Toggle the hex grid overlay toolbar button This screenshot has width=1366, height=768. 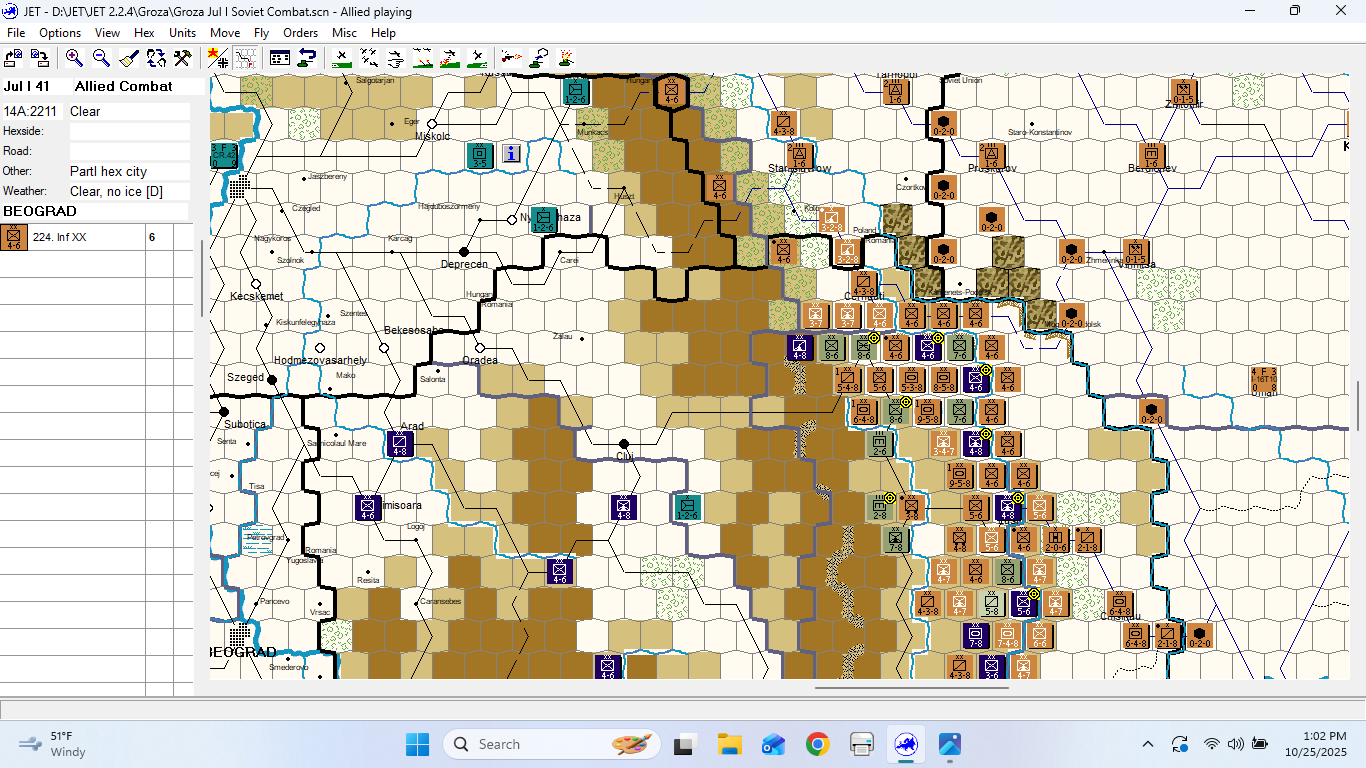(245, 58)
